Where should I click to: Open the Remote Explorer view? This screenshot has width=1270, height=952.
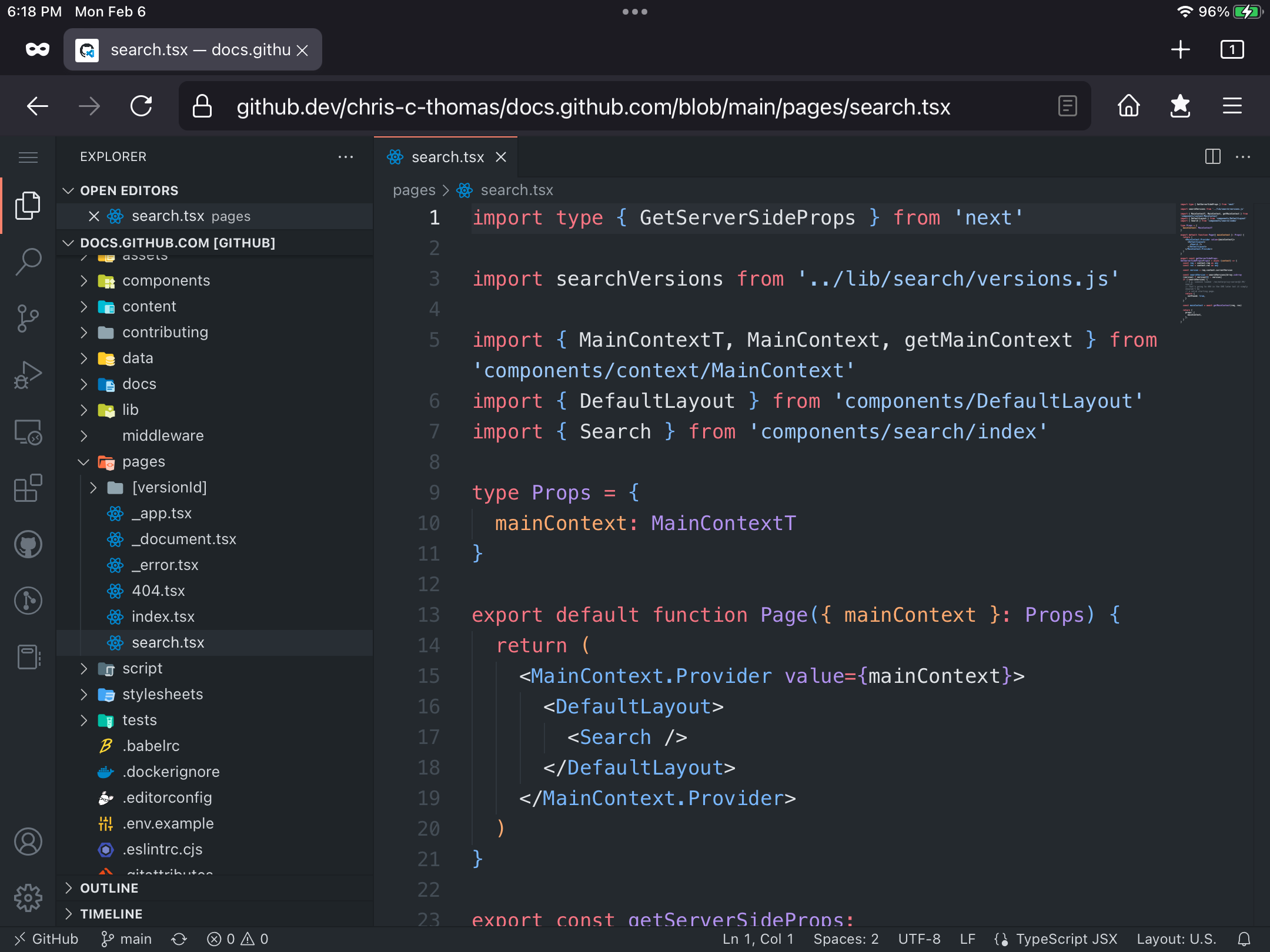pos(28,432)
